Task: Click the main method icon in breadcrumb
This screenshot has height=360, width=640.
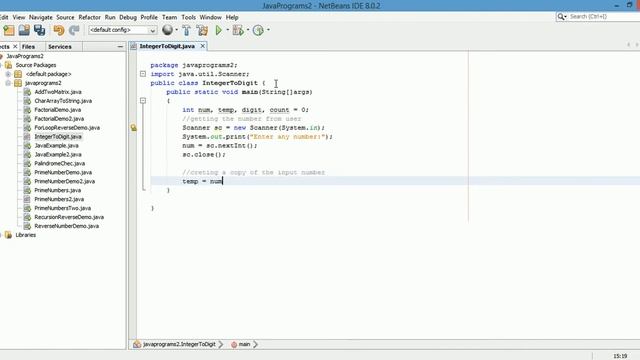Action: [234, 345]
